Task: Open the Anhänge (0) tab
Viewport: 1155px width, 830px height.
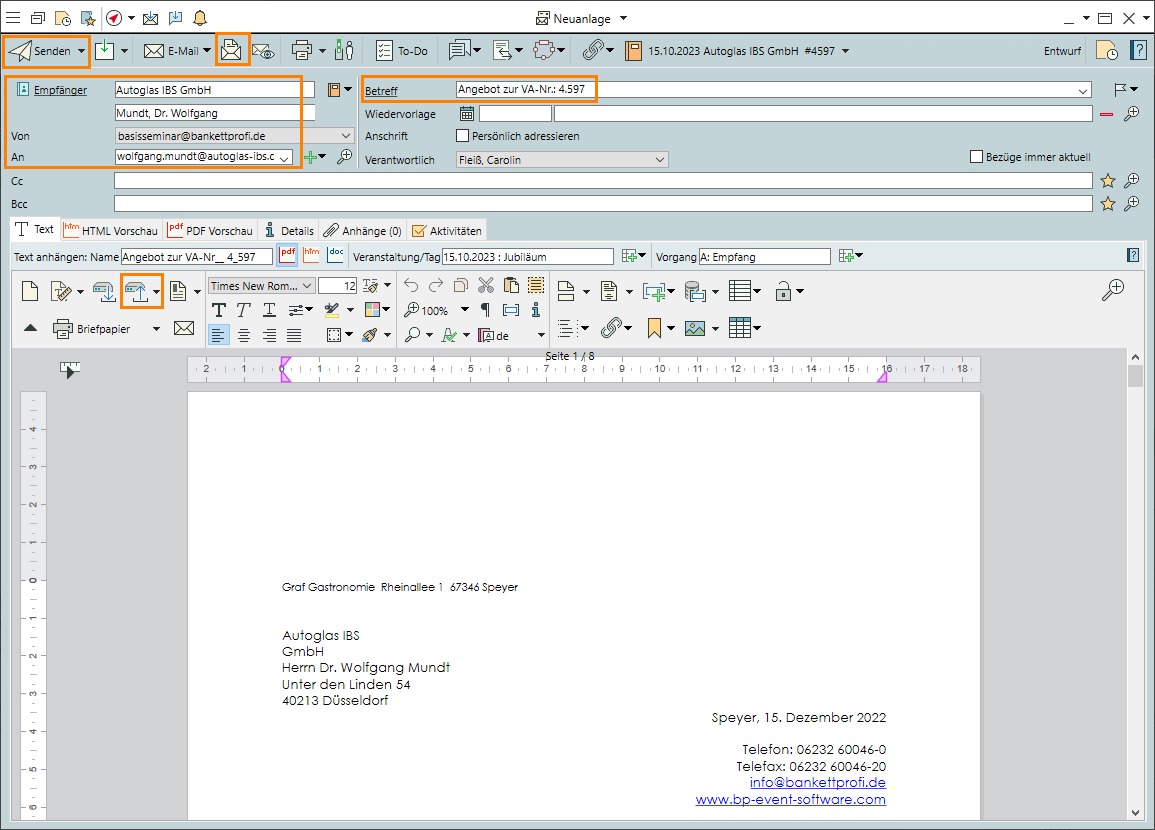Action: tap(363, 230)
